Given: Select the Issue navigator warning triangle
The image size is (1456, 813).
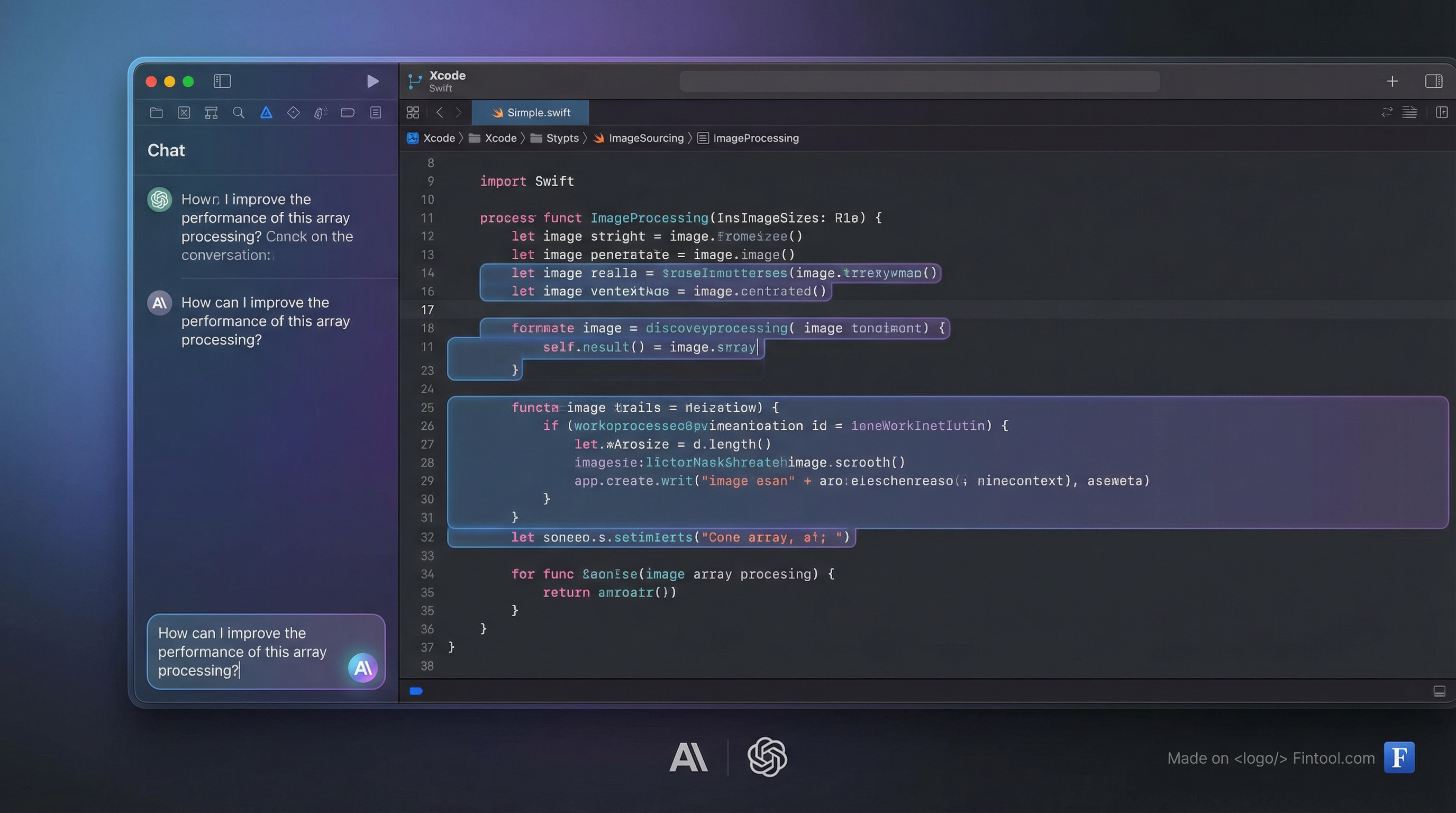Looking at the screenshot, I should (266, 113).
